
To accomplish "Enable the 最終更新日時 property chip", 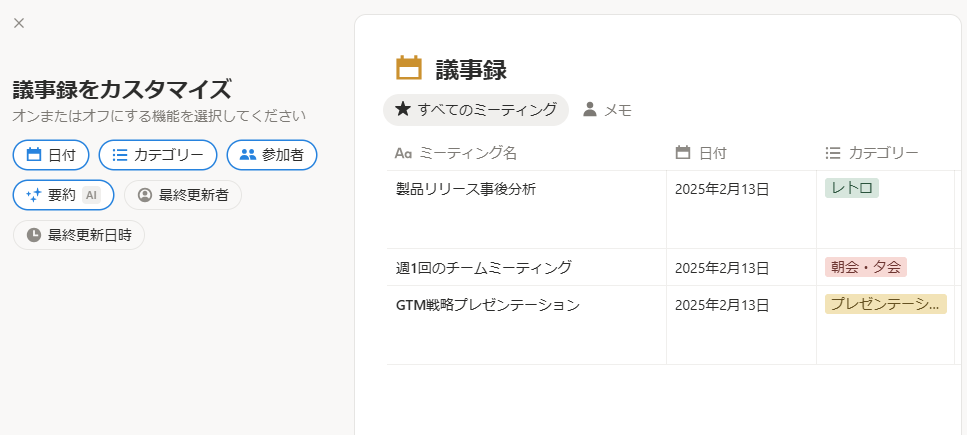I will [x=79, y=235].
